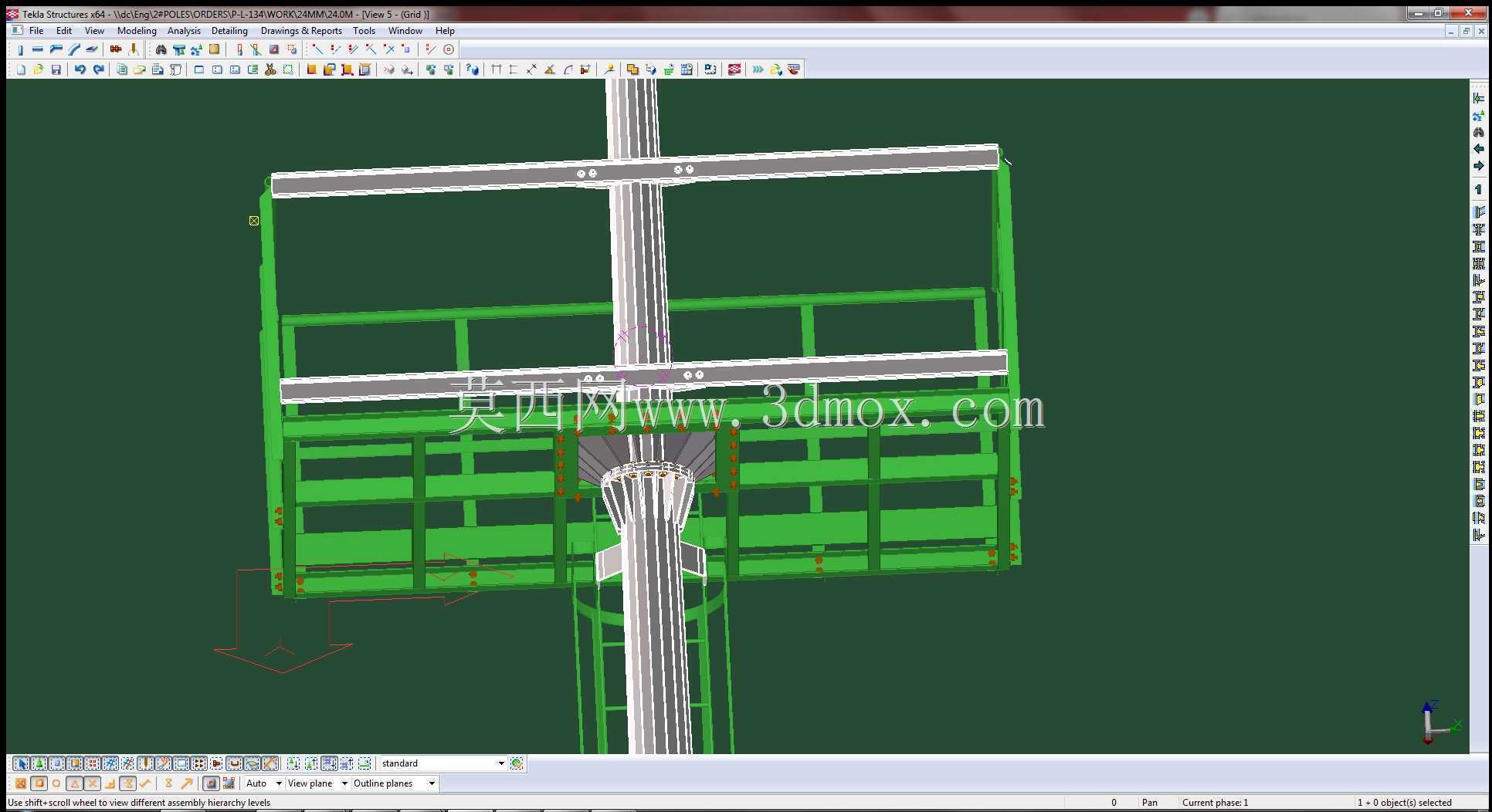The height and width of the screenshot is (812, 1492).
Task: Click 'Pan' indicator in status bar
Action: (x=1150, y=803)
